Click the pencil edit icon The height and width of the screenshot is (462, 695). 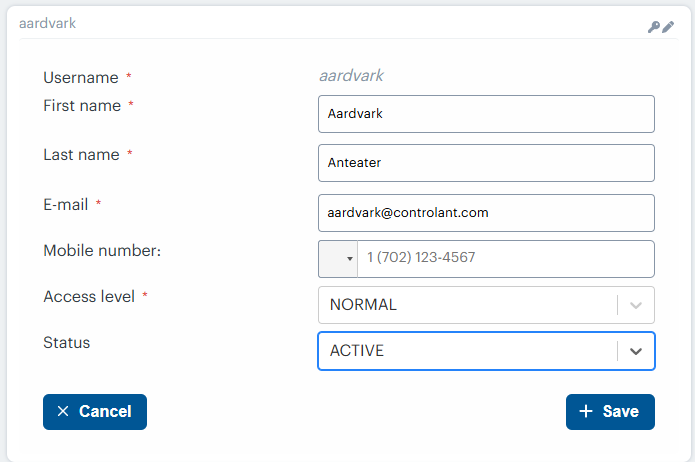pos(669,27)
